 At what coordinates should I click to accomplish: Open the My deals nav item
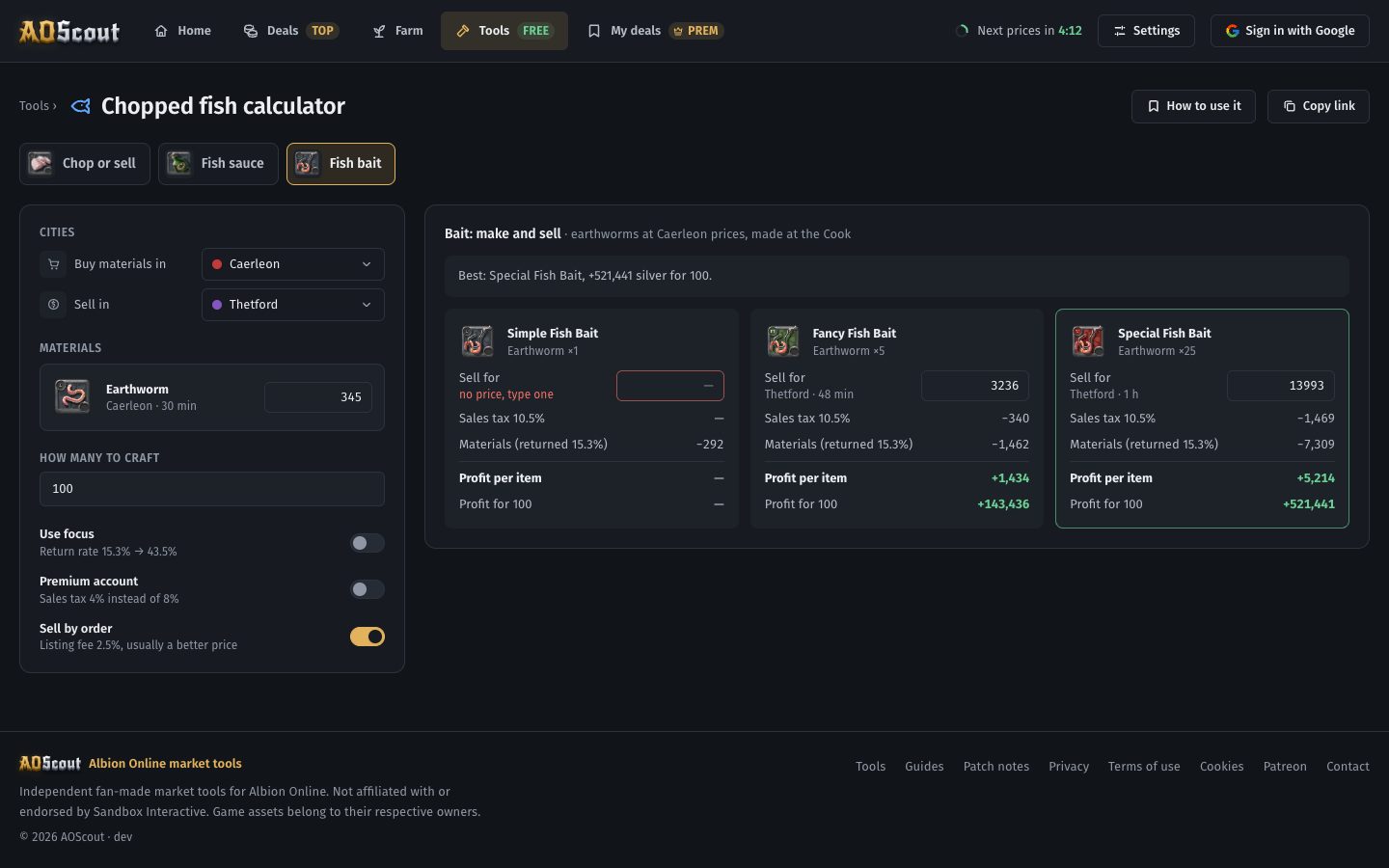tap(656, 31)
